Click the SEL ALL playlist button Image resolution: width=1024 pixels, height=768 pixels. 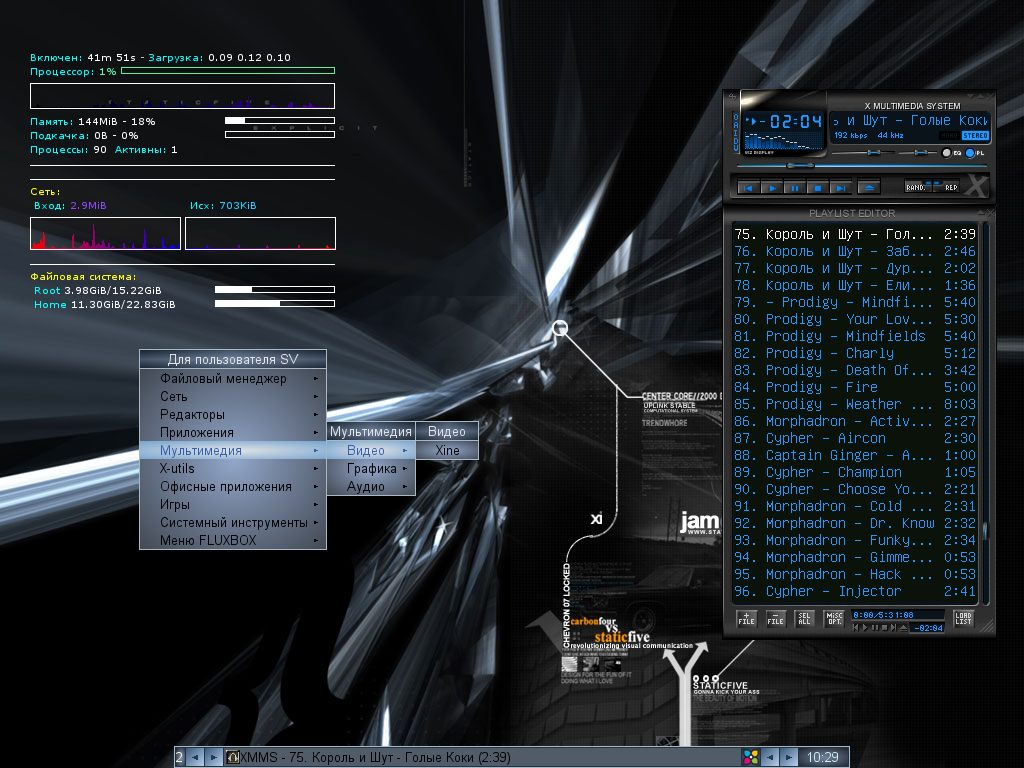804,619
